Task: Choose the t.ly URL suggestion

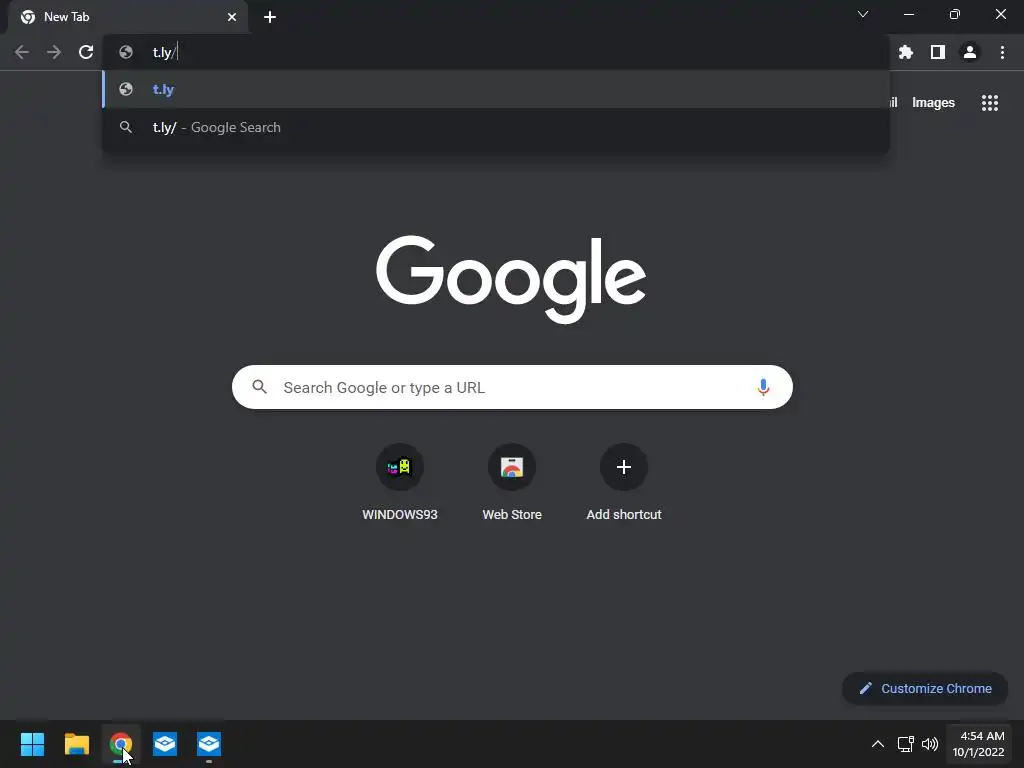Action: coord(496,89)
